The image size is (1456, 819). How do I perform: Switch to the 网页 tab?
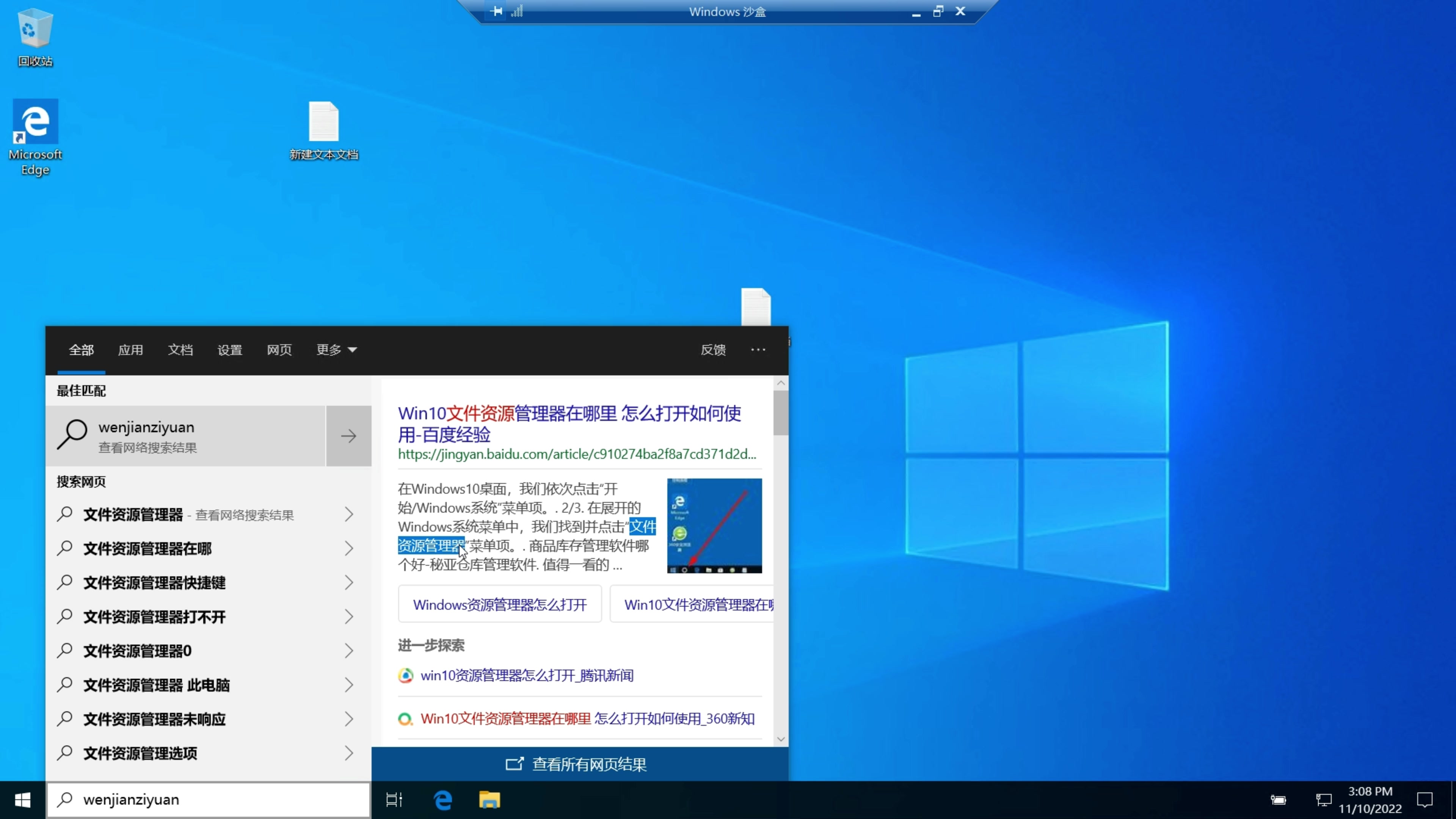(279, 350)
